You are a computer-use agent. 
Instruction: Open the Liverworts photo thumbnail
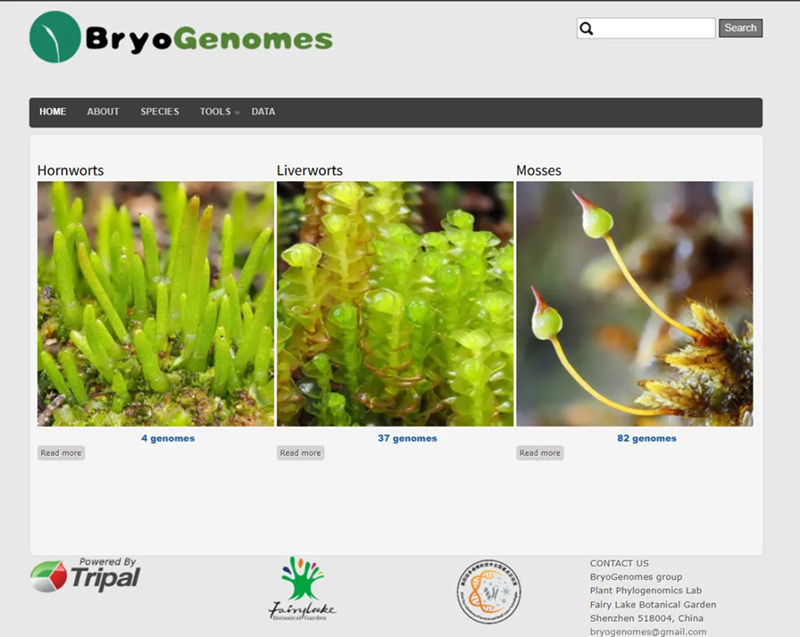[x=395, y=303]
